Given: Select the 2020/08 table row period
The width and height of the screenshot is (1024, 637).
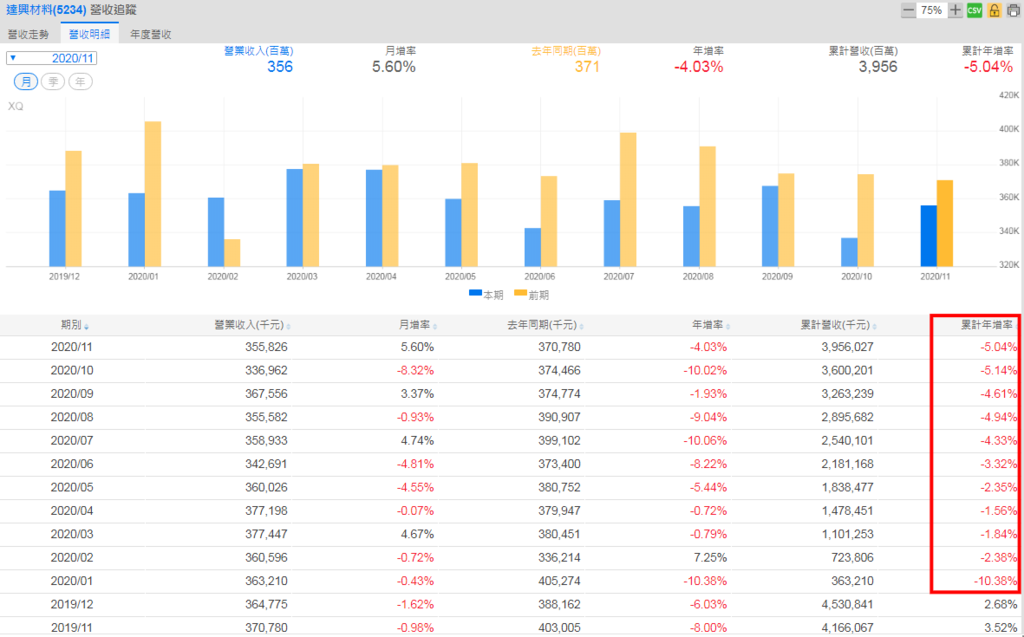Looking at the screenshot, I should (72, 417).
